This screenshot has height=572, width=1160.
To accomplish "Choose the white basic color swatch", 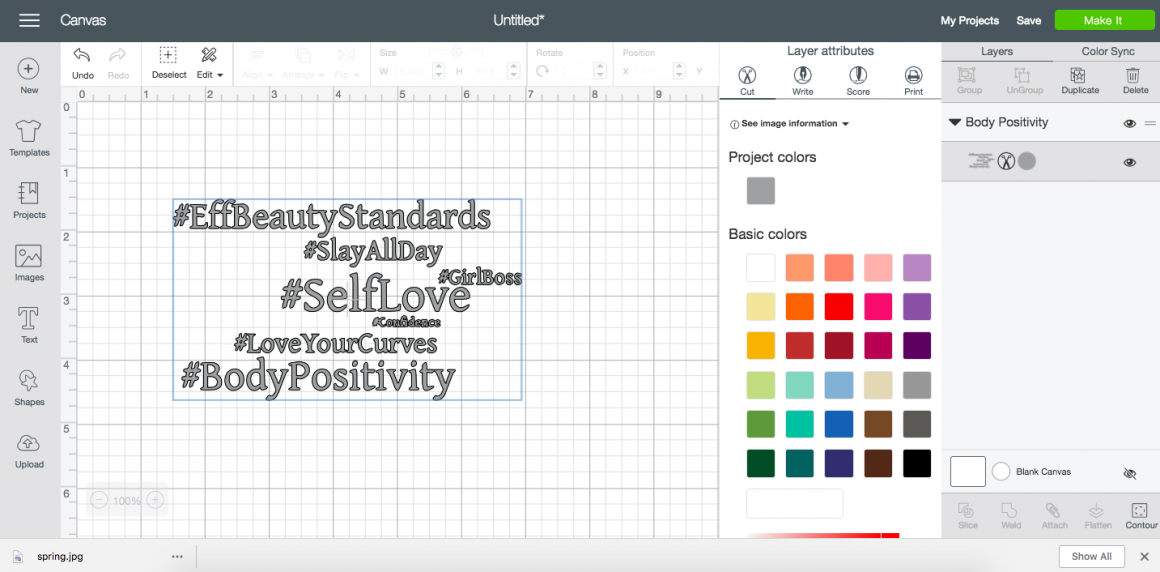I will 761,267.
